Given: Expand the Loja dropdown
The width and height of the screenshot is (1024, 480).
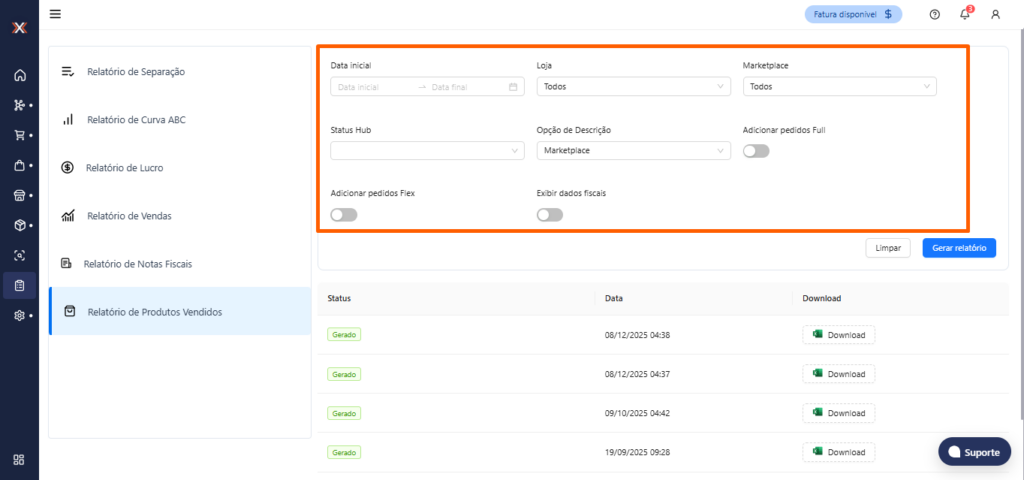Looking at the screenshot, I should [633, 87].
